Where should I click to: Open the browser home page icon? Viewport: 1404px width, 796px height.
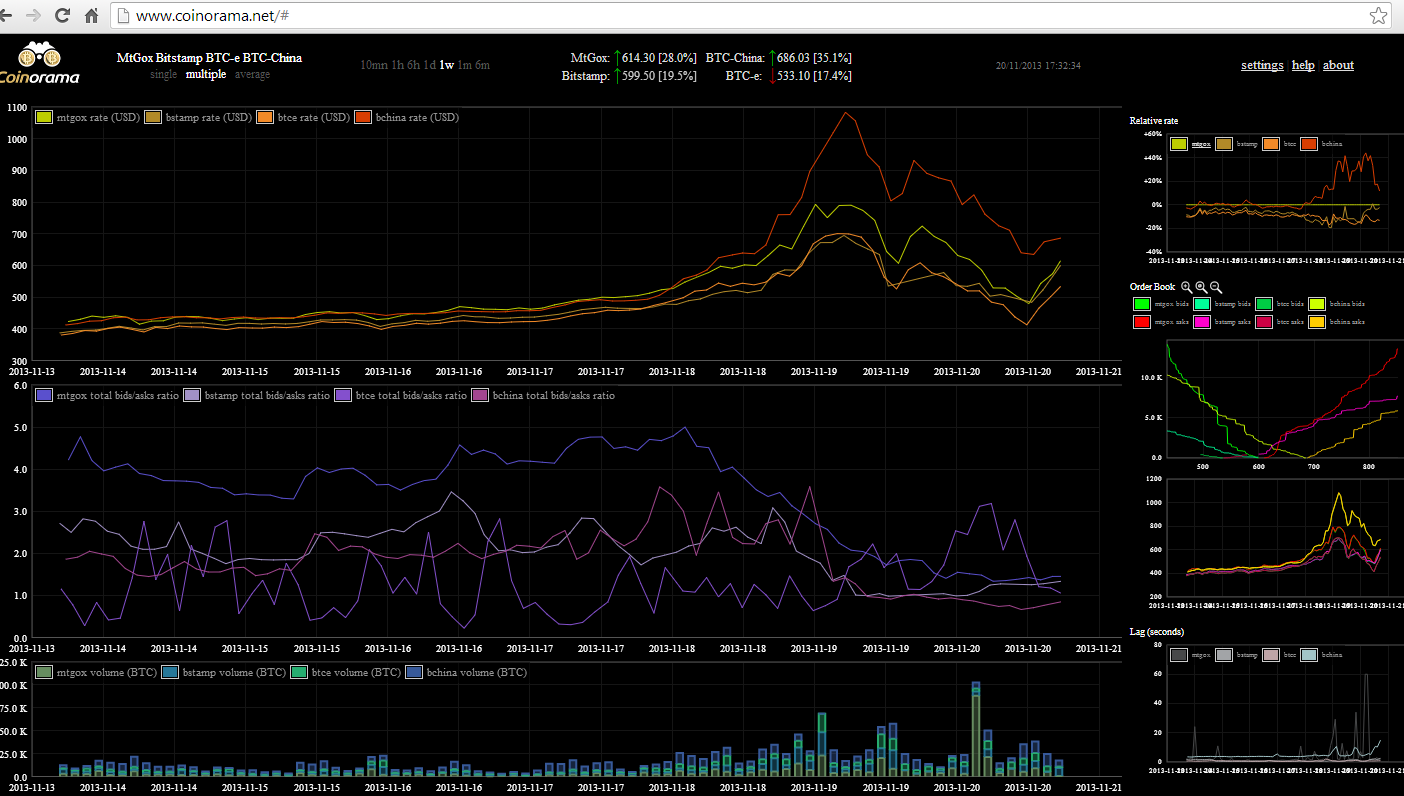tap(91, 16)
